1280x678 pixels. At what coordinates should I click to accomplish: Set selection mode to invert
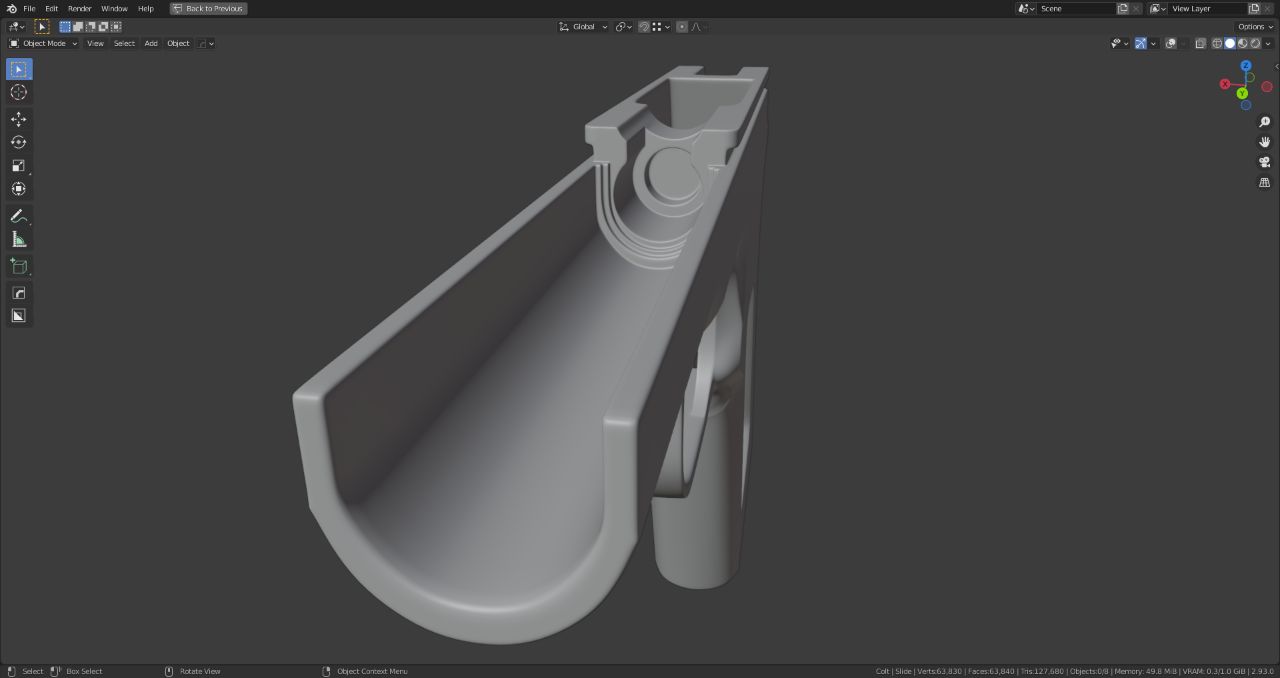116,27
